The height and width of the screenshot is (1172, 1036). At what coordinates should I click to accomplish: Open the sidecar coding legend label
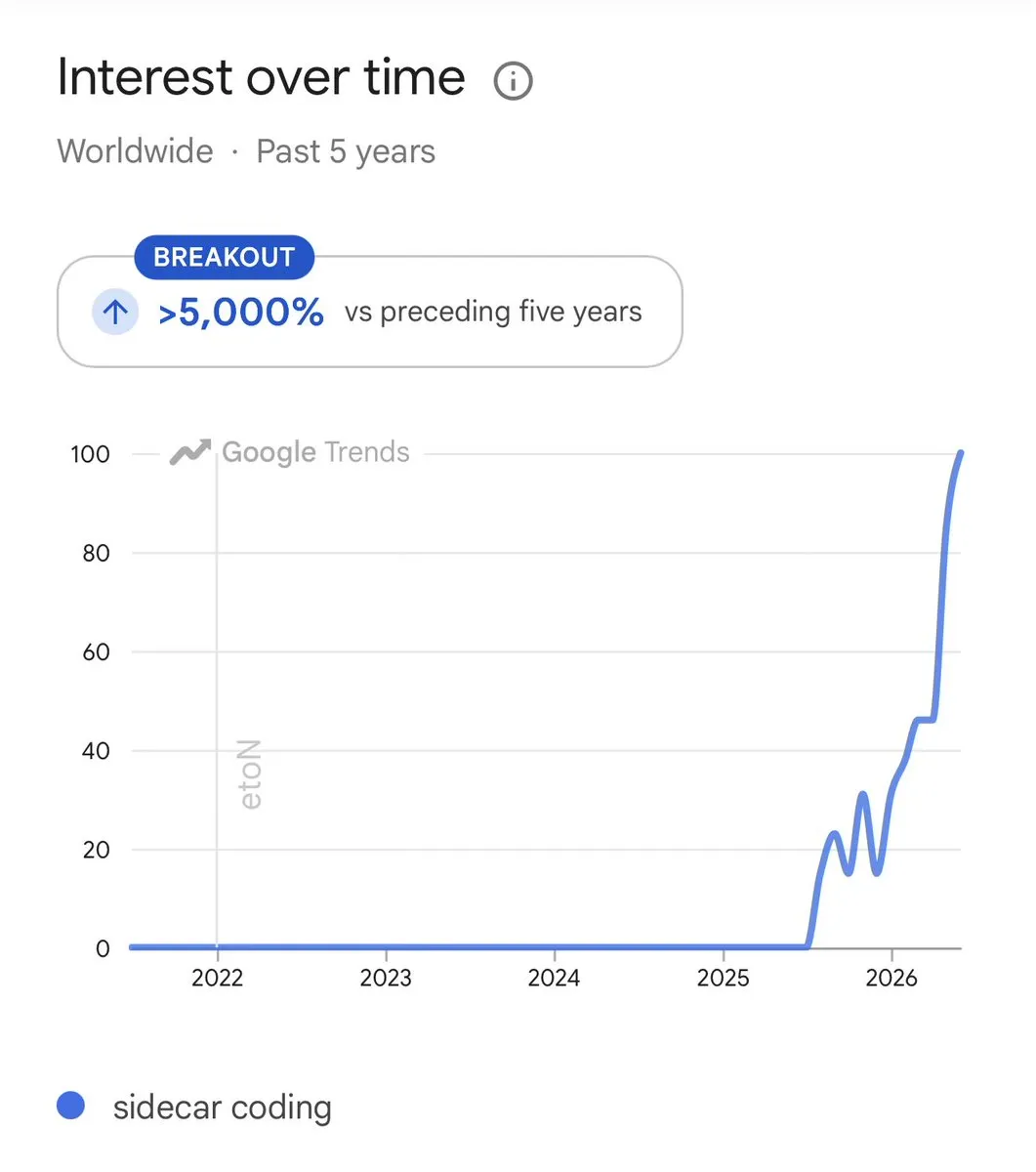(223, 1108)
